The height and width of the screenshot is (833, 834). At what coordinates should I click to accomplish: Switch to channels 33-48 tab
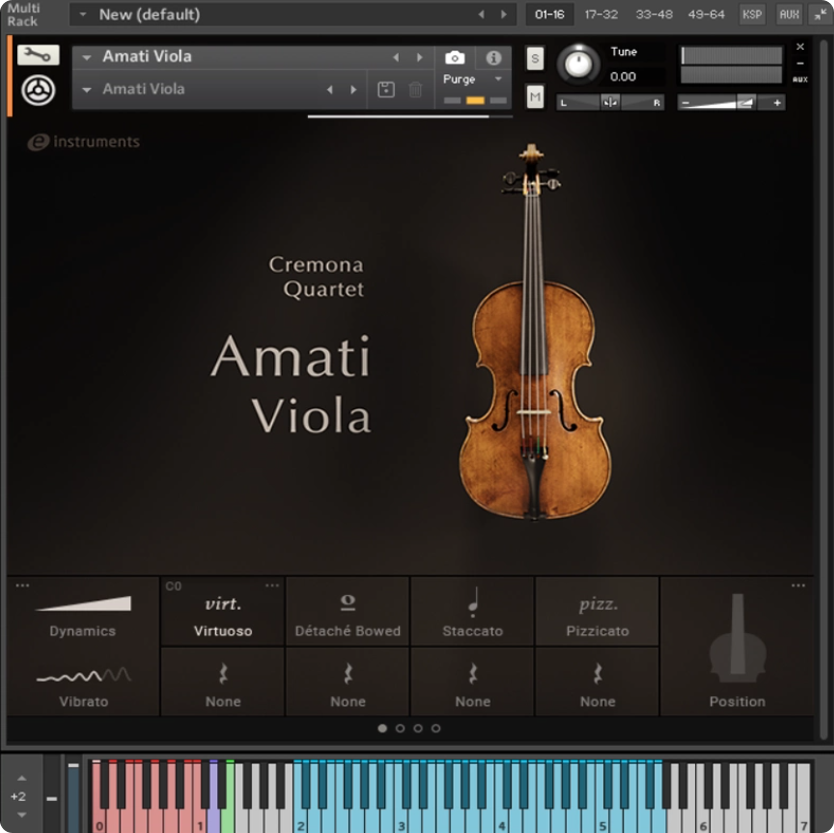[654, 14]
